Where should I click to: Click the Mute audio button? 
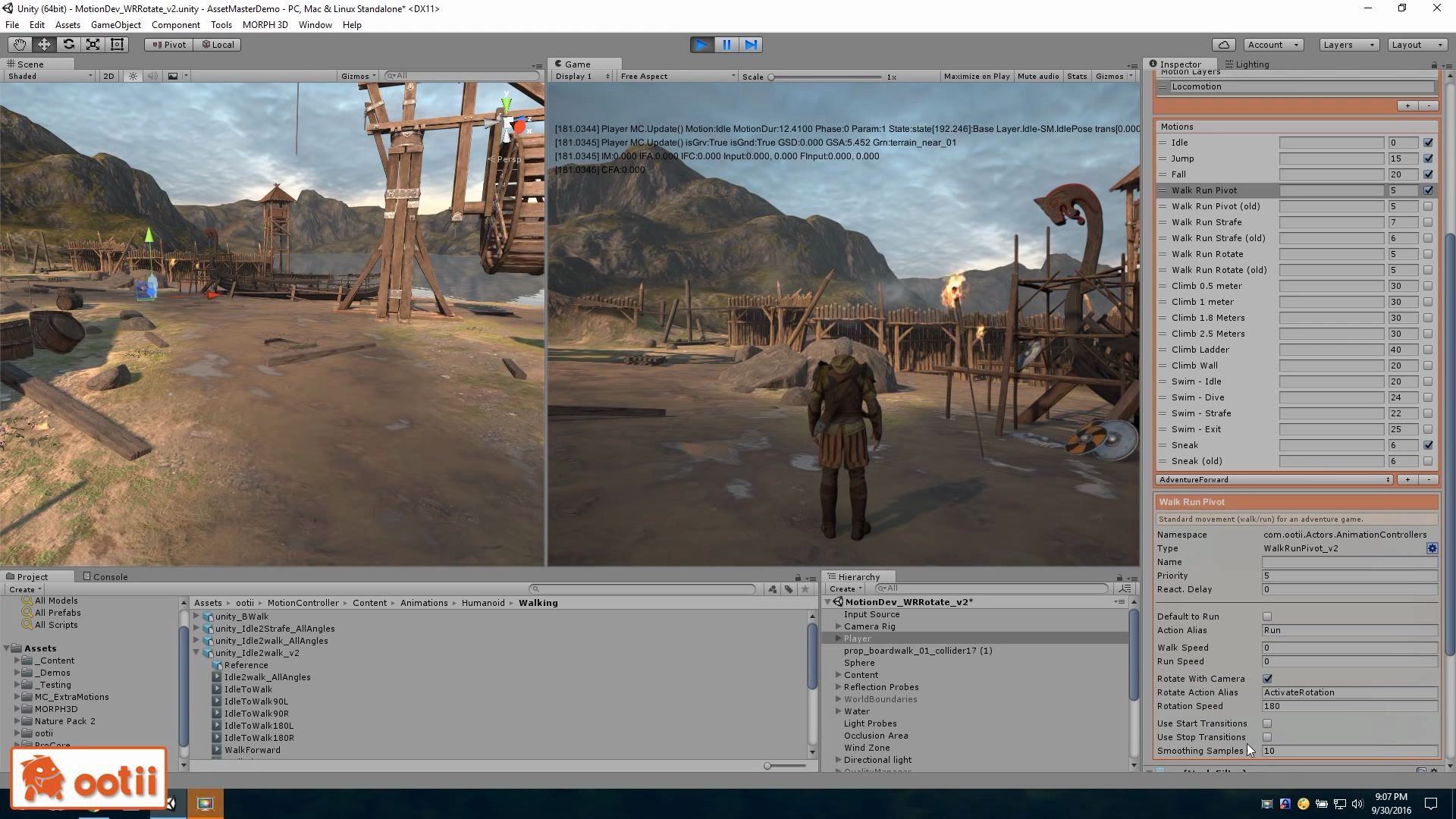(x=1037, y=76)
